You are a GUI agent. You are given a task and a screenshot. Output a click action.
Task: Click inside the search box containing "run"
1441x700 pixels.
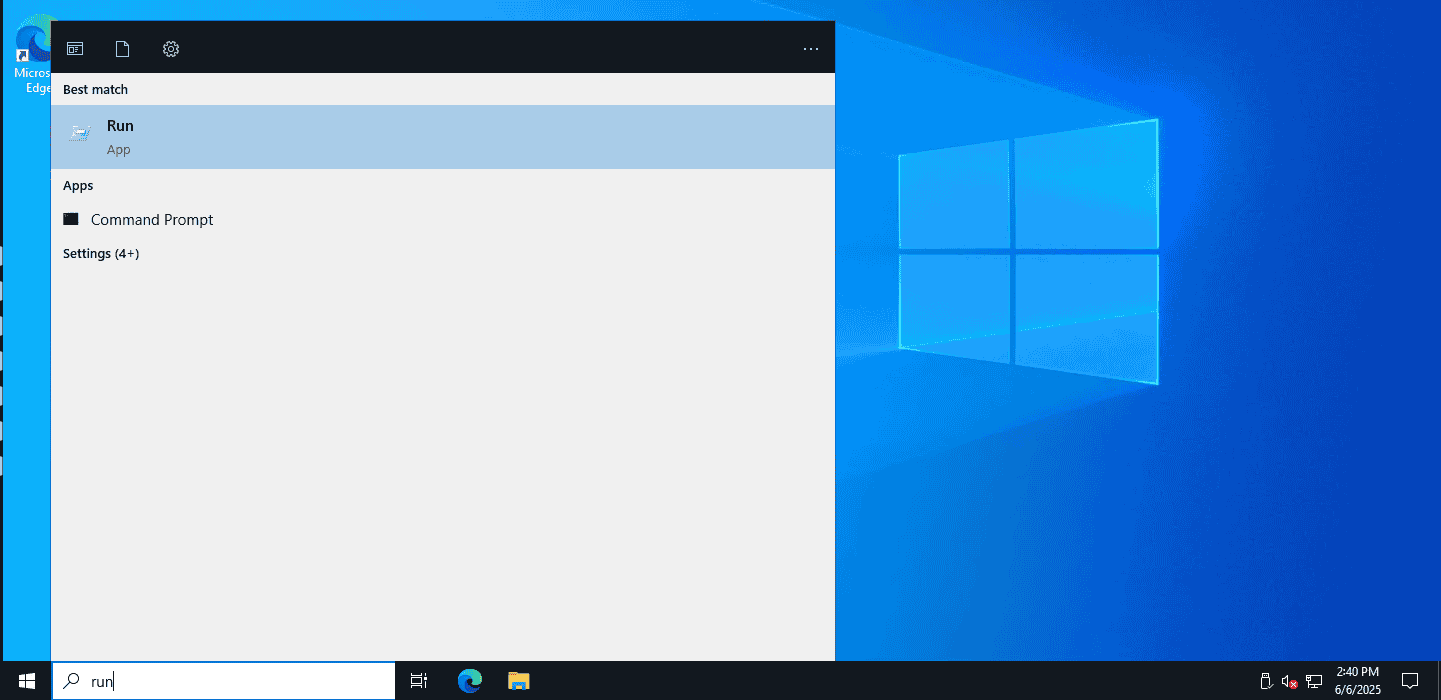[x=224, y=681]
